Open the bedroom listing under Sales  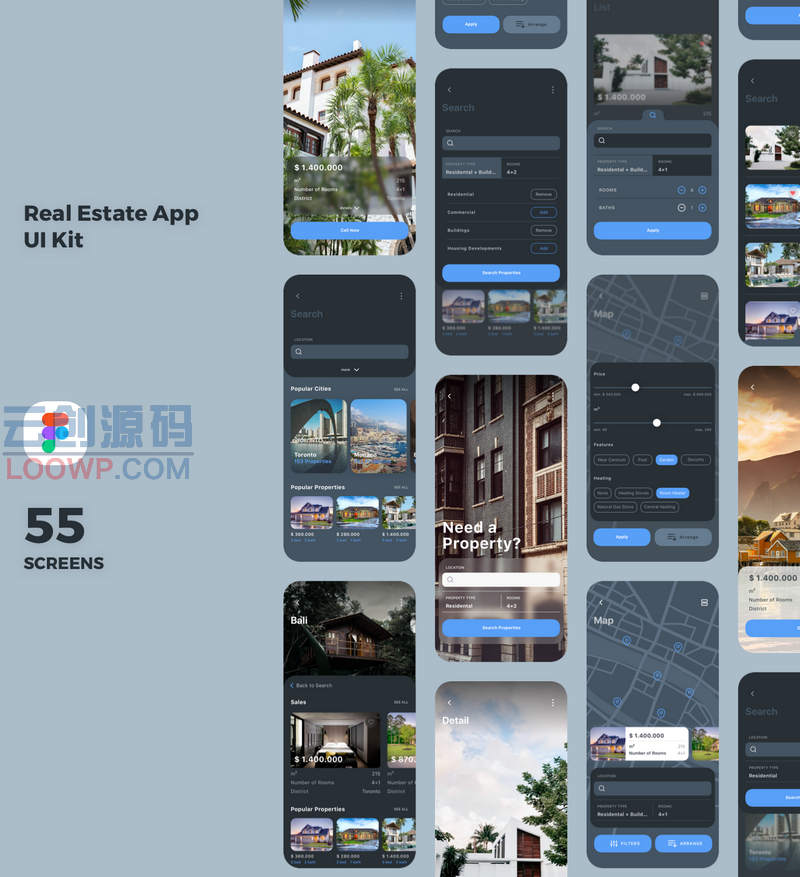click(x=336, y=740)
